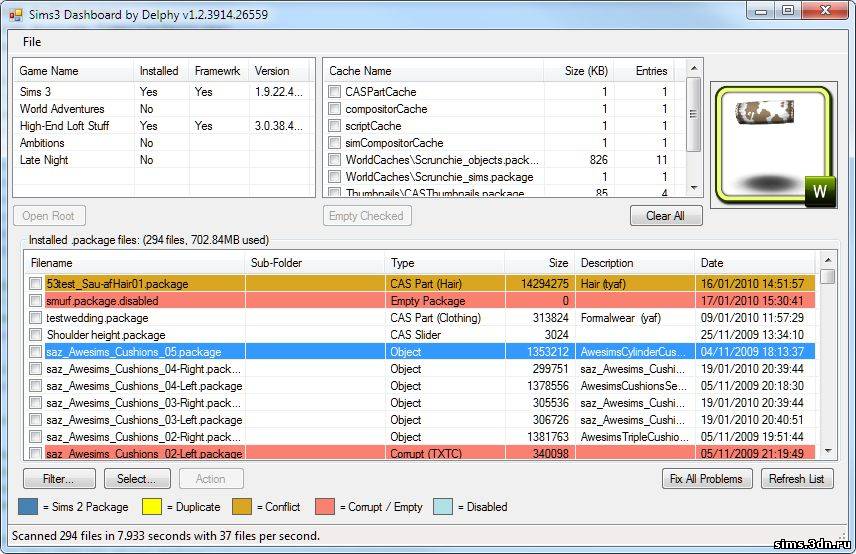Select the Late Night game row

[162, 160]
